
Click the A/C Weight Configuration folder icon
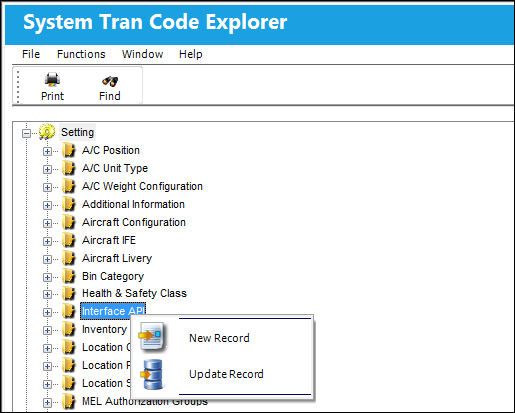69,186
